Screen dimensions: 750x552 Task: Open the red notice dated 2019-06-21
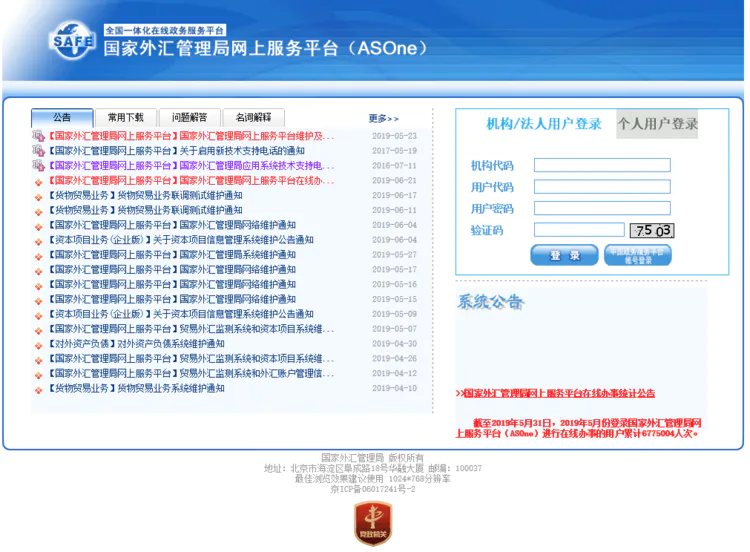191,181
